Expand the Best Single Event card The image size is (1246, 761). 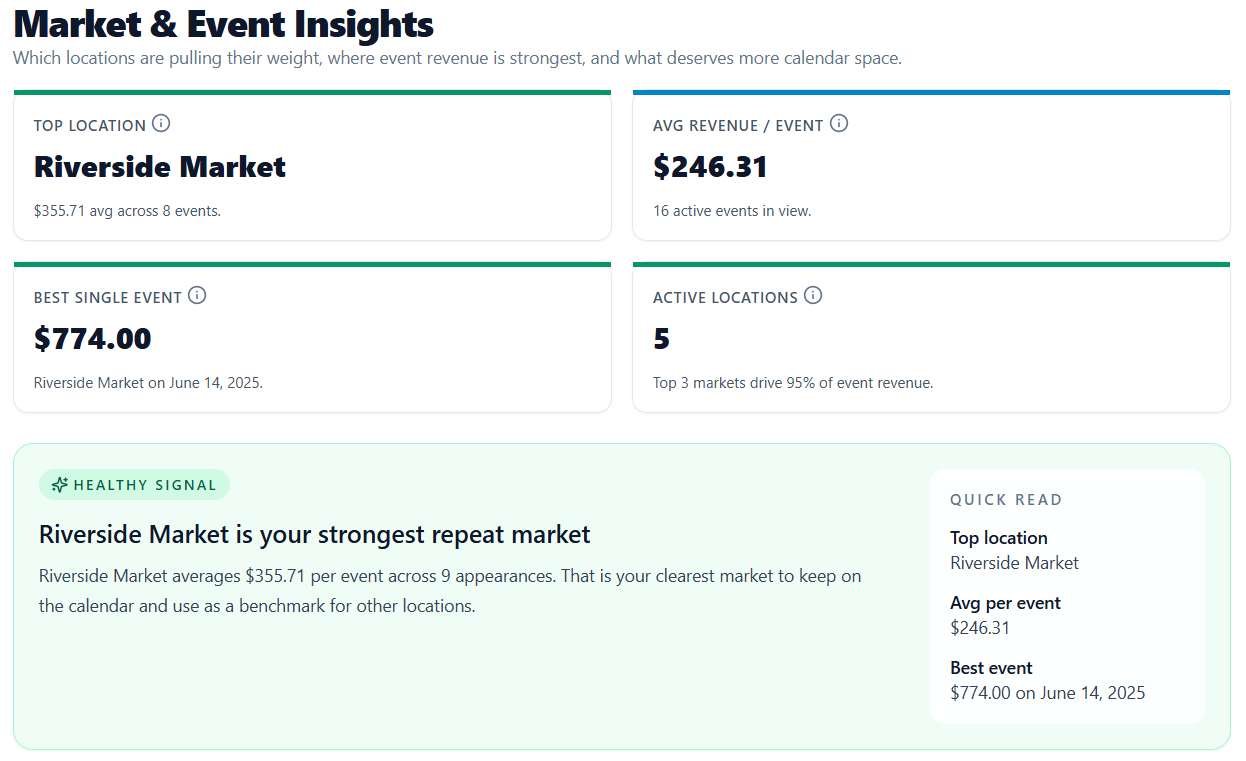click(311, 338)
